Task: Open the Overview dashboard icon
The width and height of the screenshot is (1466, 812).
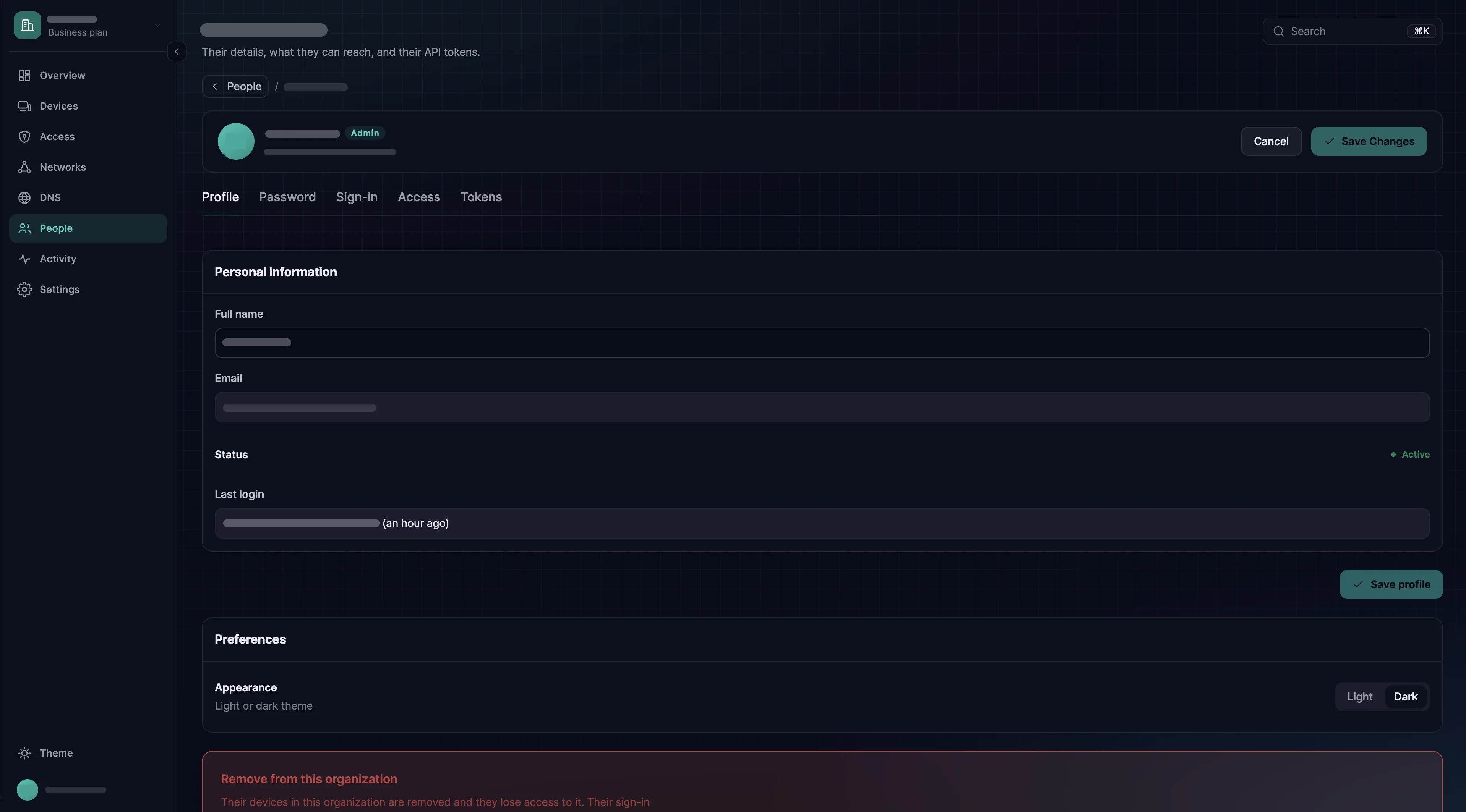Action: pyautogui.click(x=24, y=76)
